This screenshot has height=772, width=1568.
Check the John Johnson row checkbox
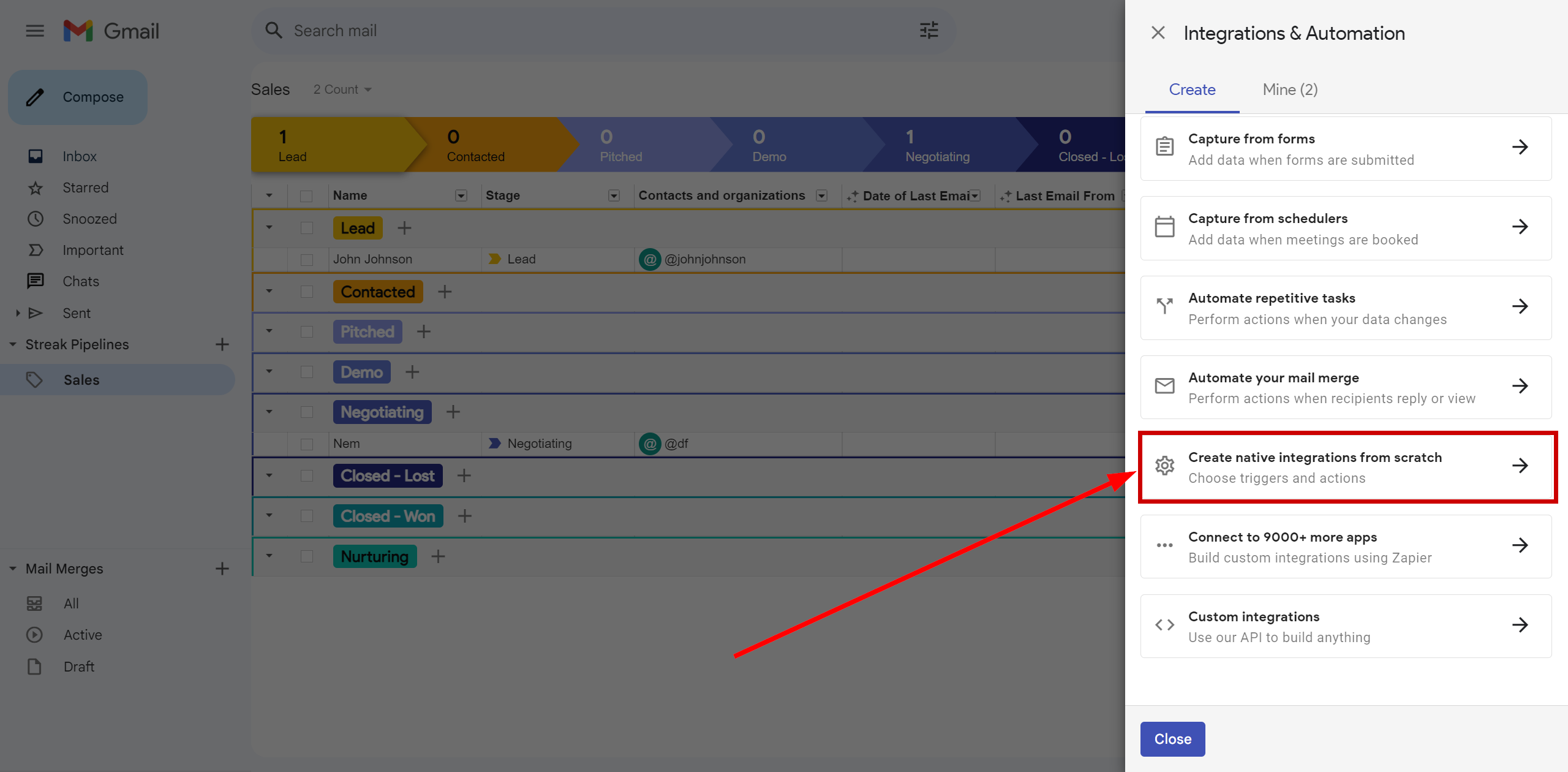(x=306, y=260)
